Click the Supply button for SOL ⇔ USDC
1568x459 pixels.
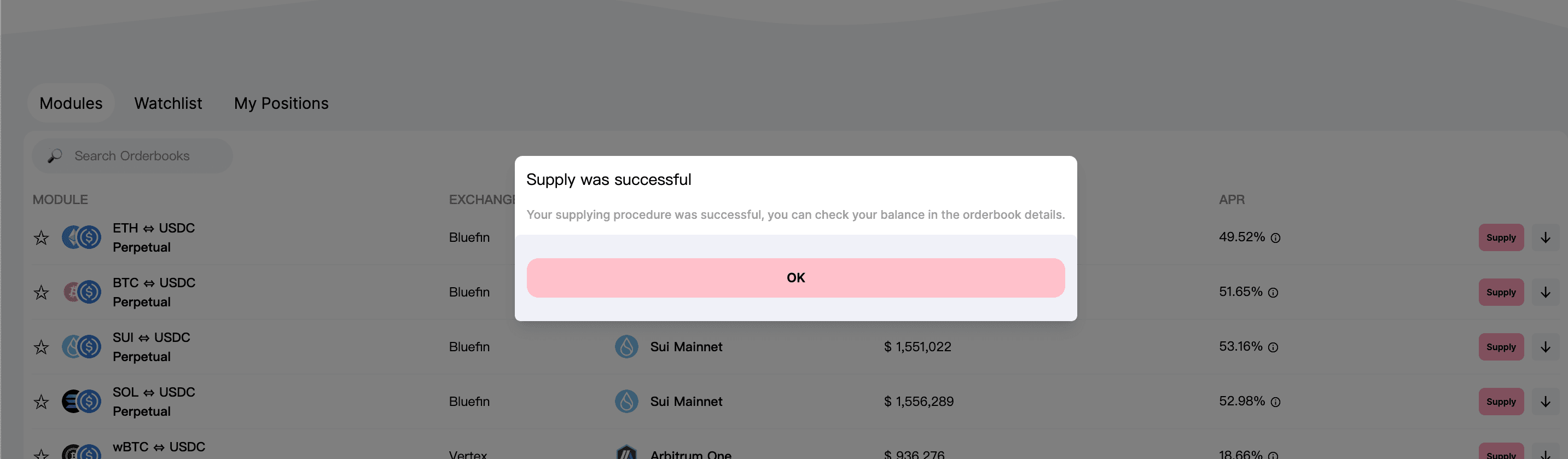(1501, 402)
